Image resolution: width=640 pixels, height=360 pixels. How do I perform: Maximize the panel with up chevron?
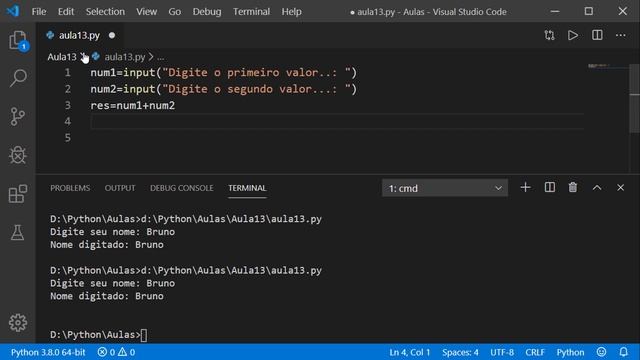point(597,188)
